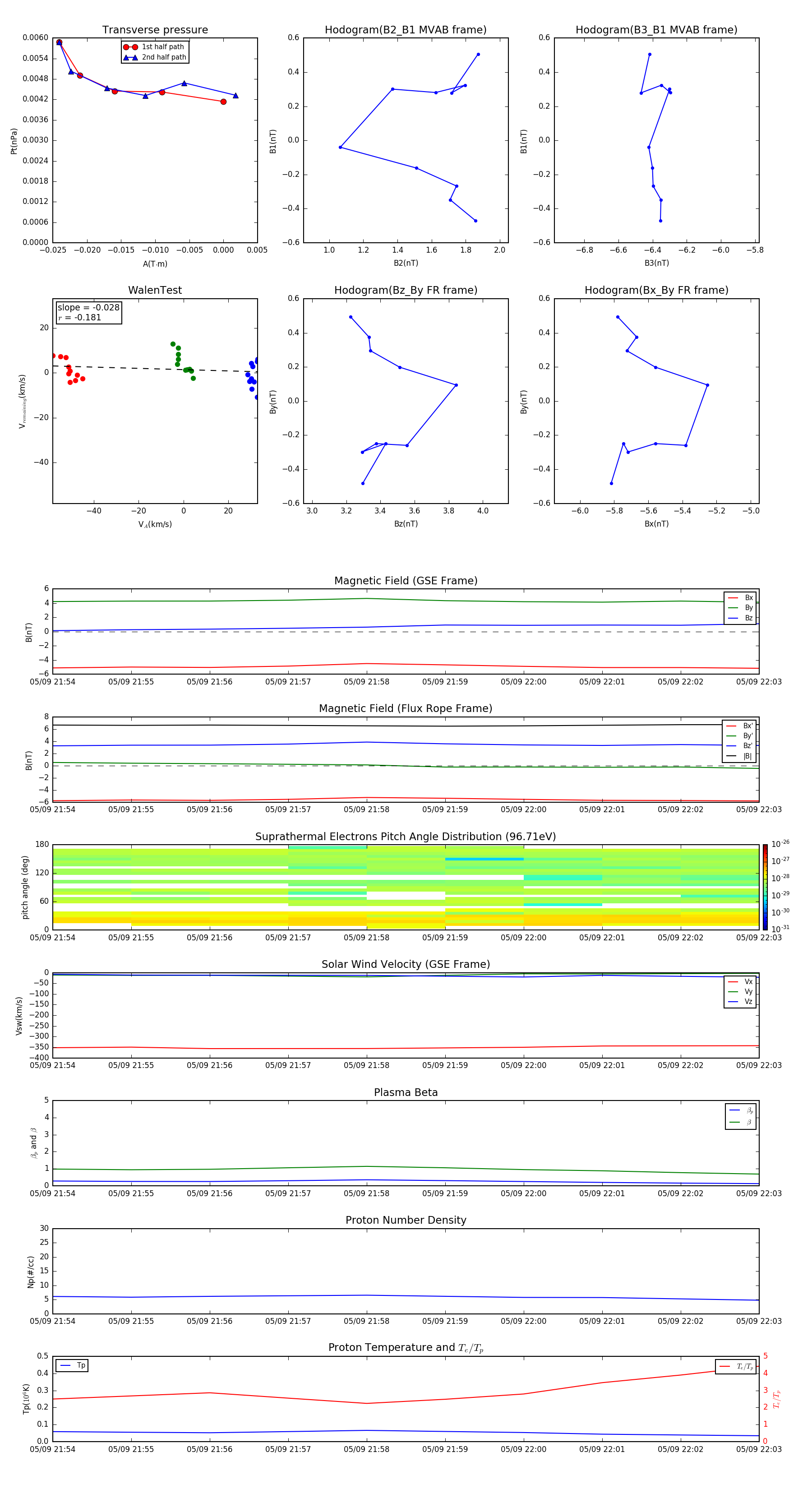812x1489 pixels.
Task: Click the '2nd half path' legend entry
Action: (x=154, y=57)
